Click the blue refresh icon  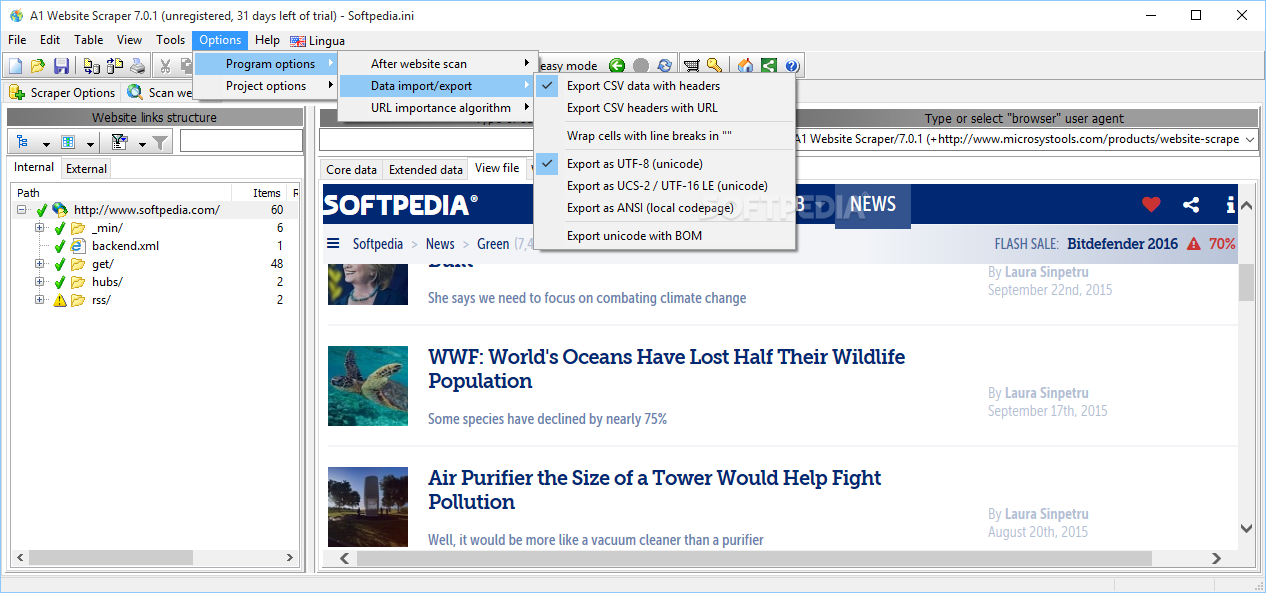click(x=663, y=66)
